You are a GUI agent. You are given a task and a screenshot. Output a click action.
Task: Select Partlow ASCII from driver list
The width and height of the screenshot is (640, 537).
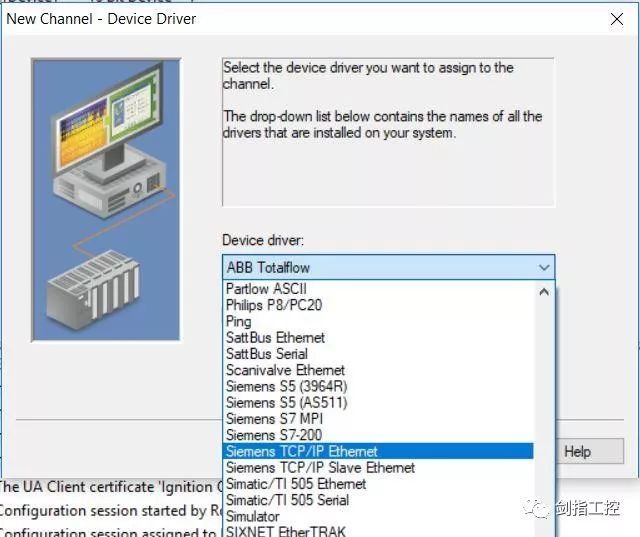266,289
